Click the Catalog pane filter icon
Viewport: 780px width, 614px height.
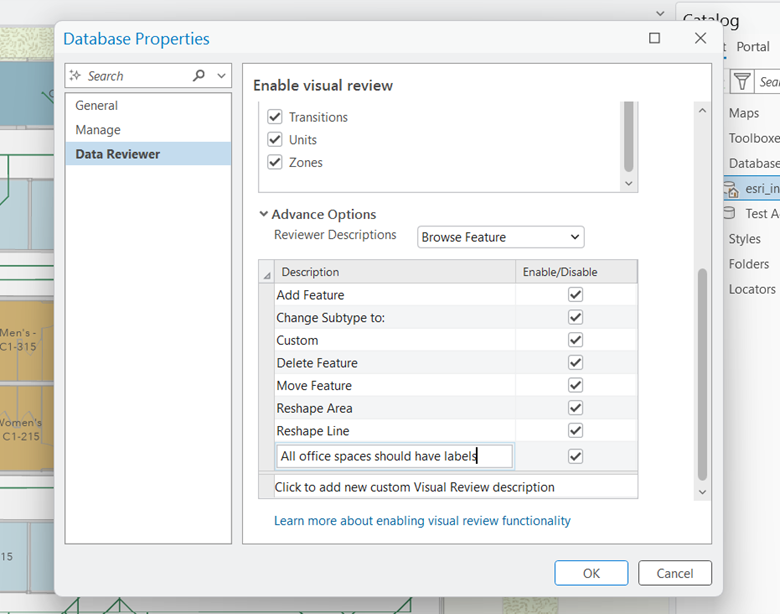(741, 82)
